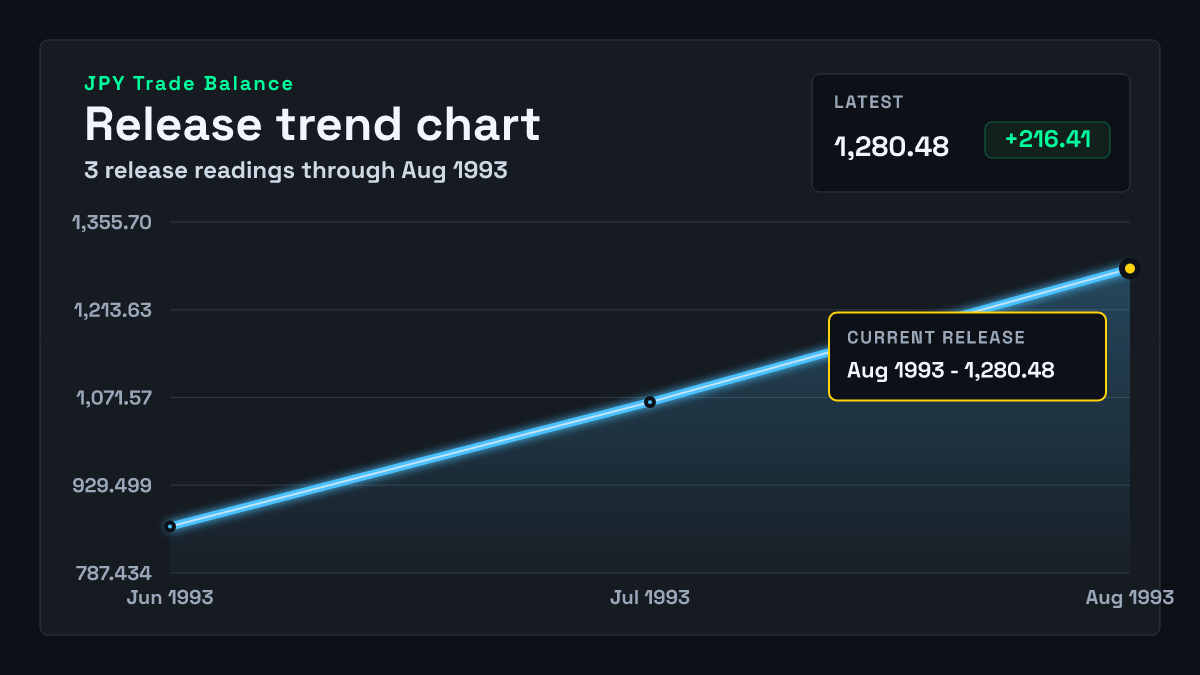Image resolution: width=1200 pixels, height=675 pixels.
Task: Click the 787.434 y-axis label
Action: pyautogui.click(x=115, y=573)
